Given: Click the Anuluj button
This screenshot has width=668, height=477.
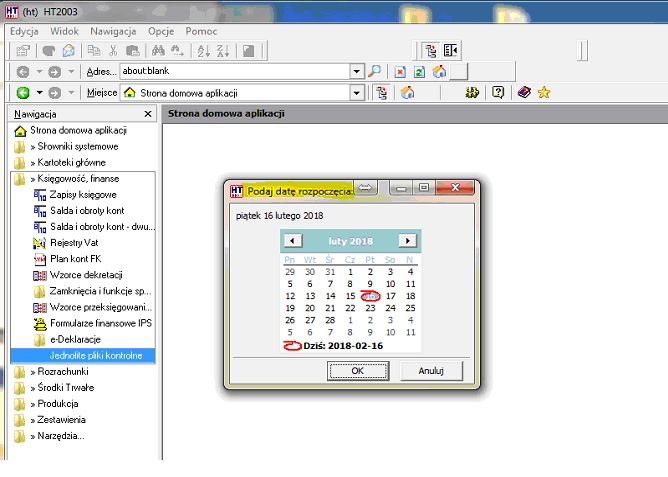Looking at the screenshot, I should click(431, 371).
